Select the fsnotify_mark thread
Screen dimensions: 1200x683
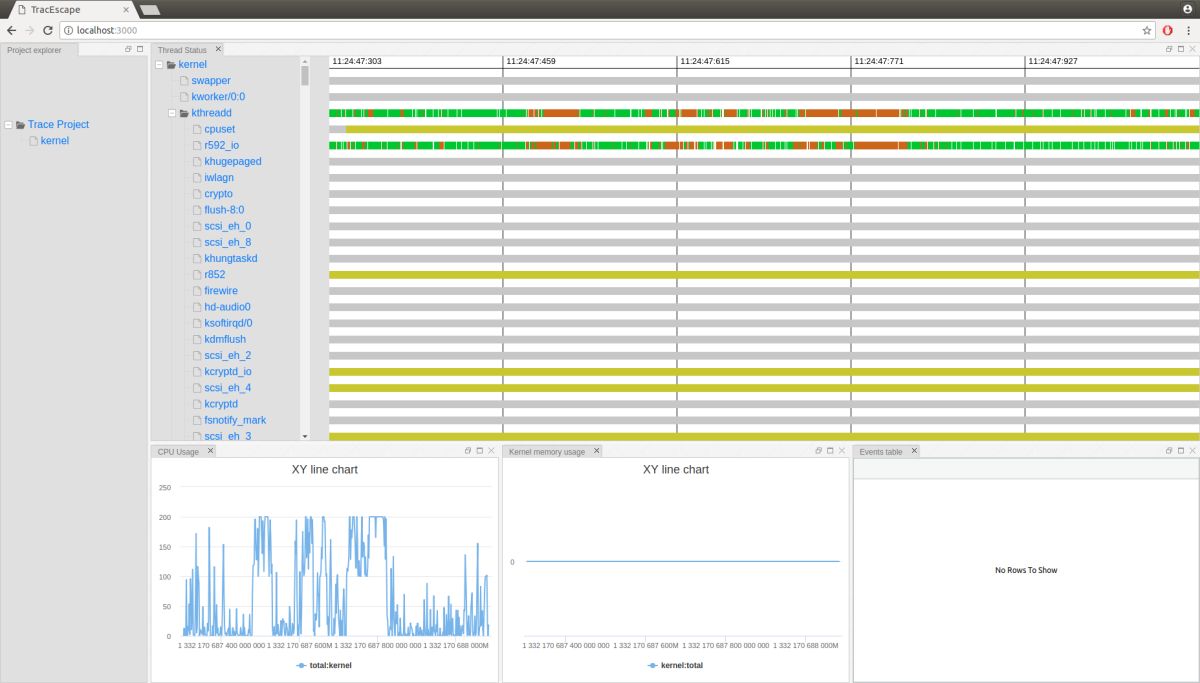235,420
